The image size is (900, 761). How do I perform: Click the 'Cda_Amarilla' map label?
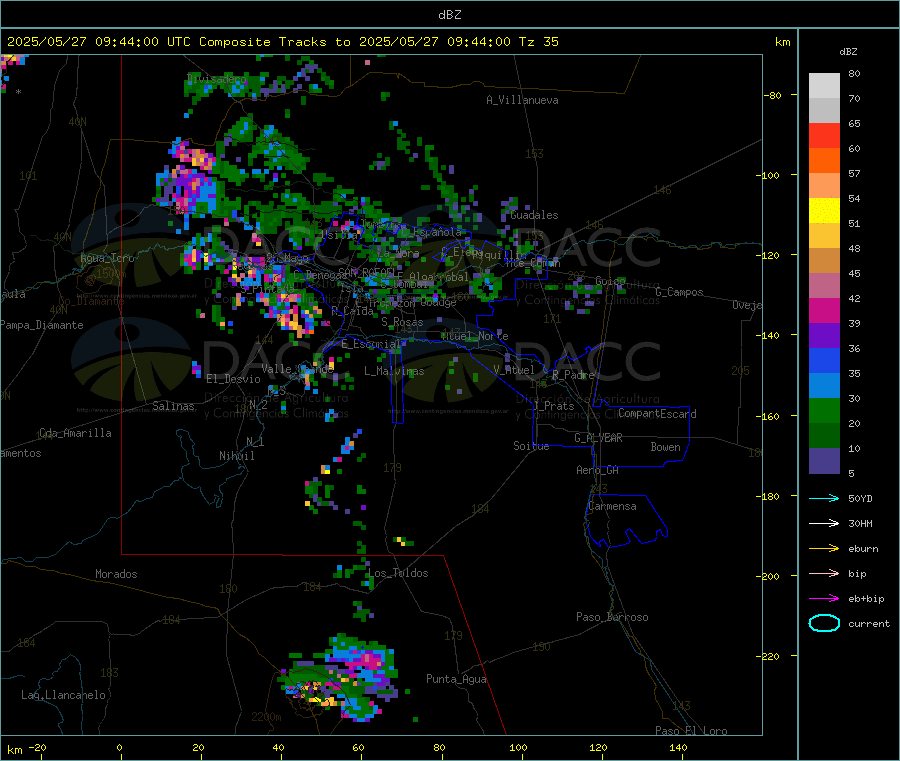75,433
